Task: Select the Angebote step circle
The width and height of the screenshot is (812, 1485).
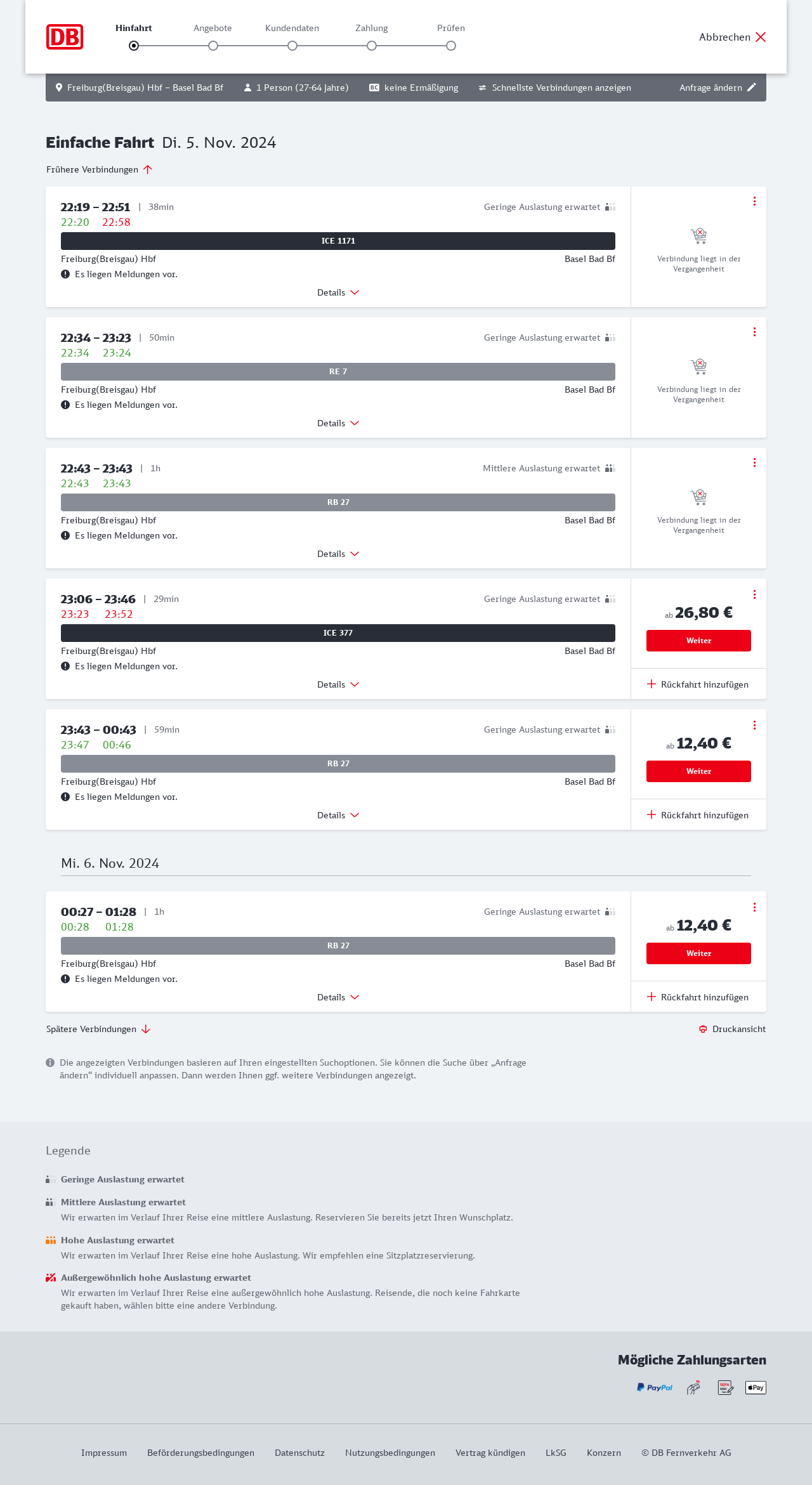Action: tap(213, 46)
